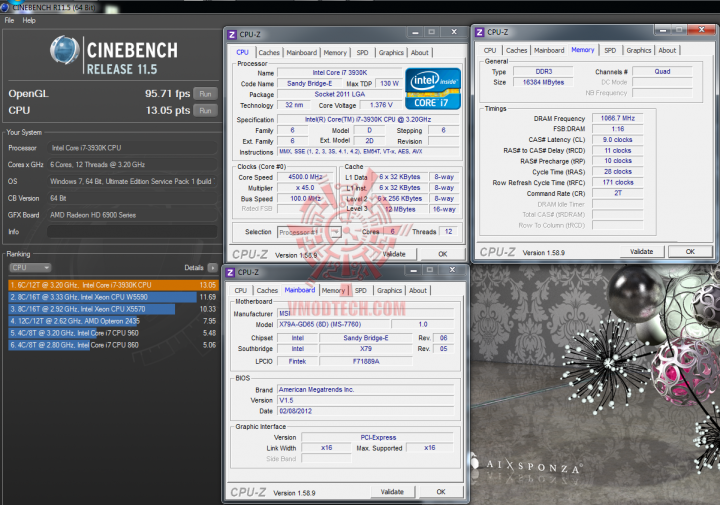
Task: Click Validate in the Memory window
Action: (x=641, y=252)
